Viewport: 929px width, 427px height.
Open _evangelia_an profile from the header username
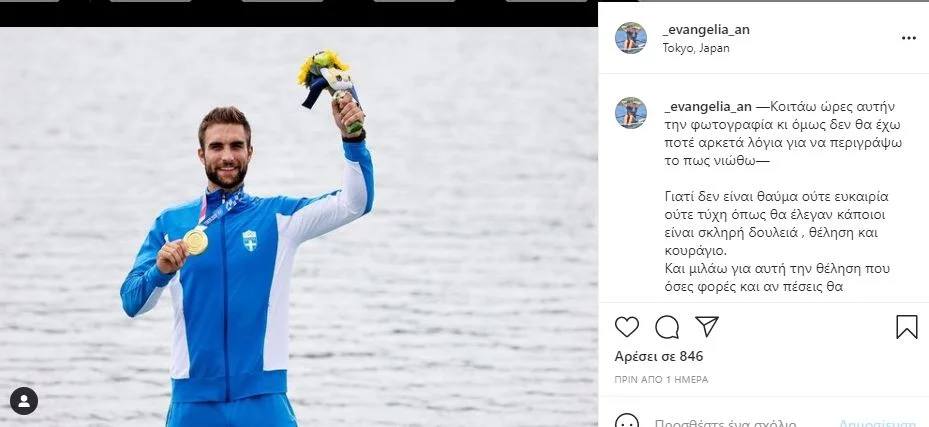[706, 30]
